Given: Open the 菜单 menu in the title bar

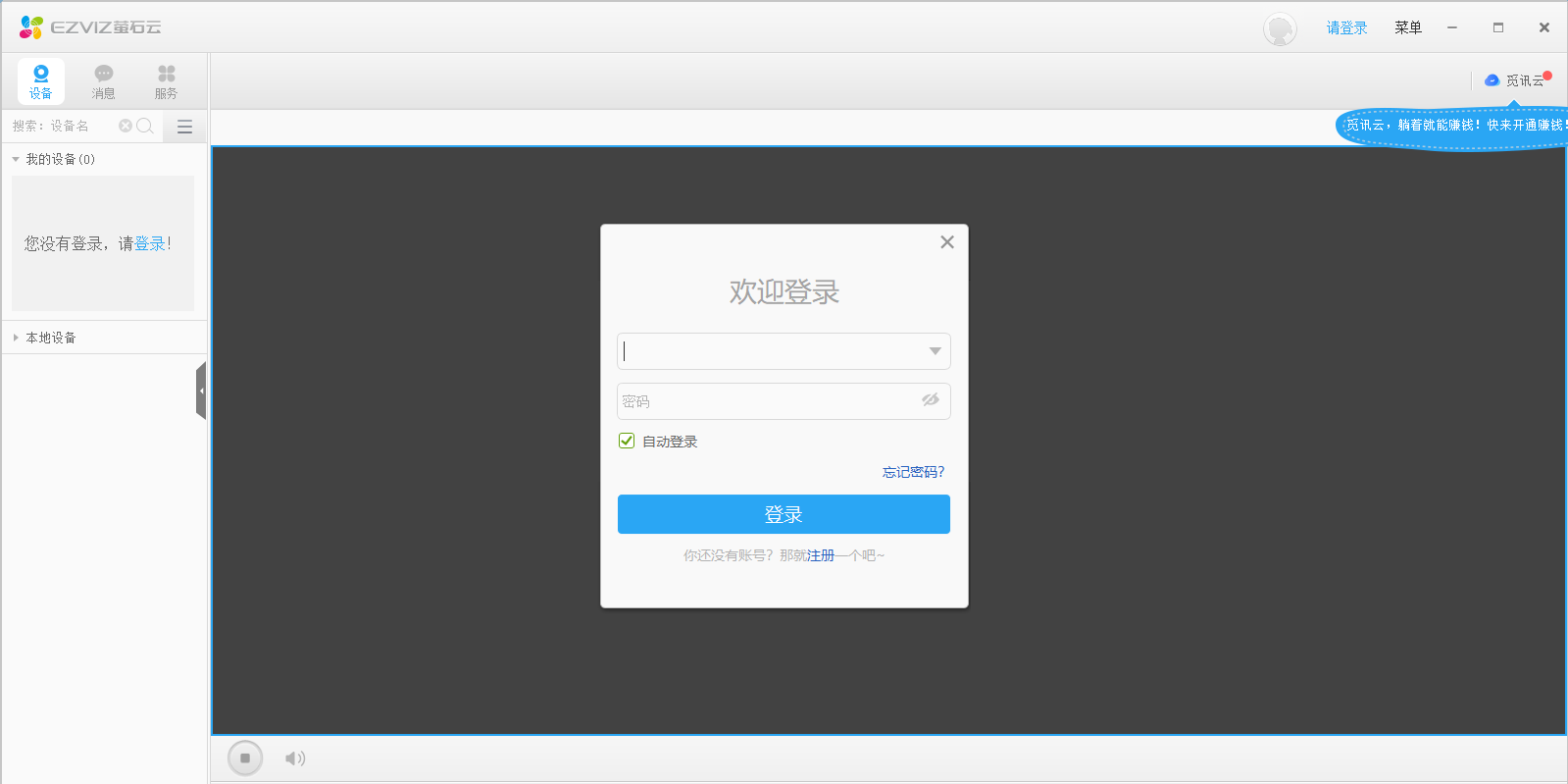Looking at the screenshot, I should [1407, 28].
